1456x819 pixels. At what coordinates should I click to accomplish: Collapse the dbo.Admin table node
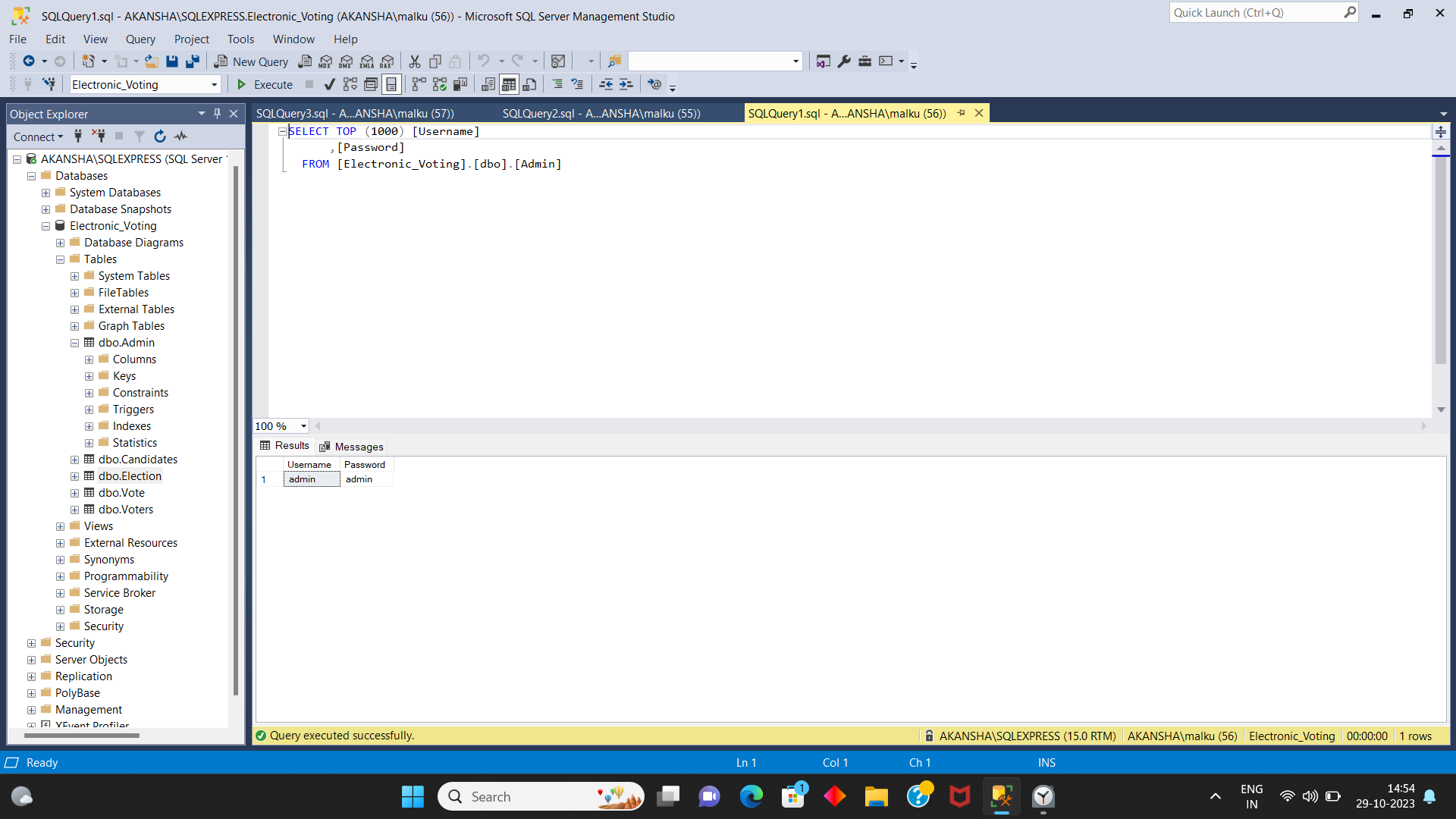click(74, 343)
